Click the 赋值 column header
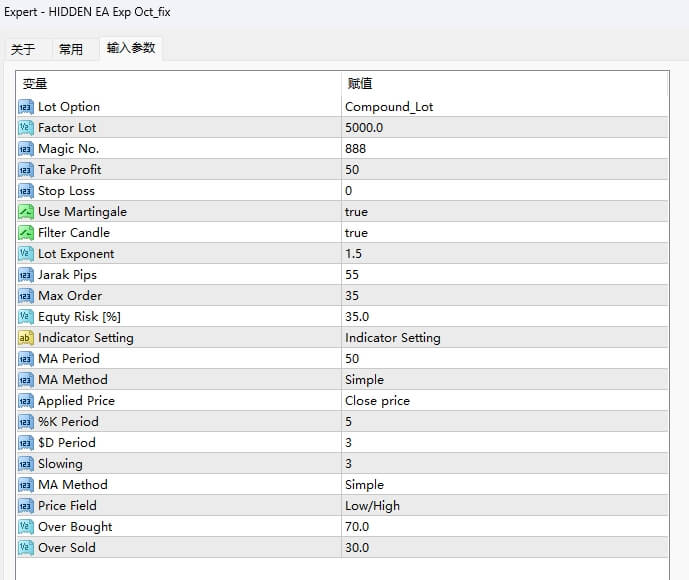The image size is (689, 580). pos(360,84)
